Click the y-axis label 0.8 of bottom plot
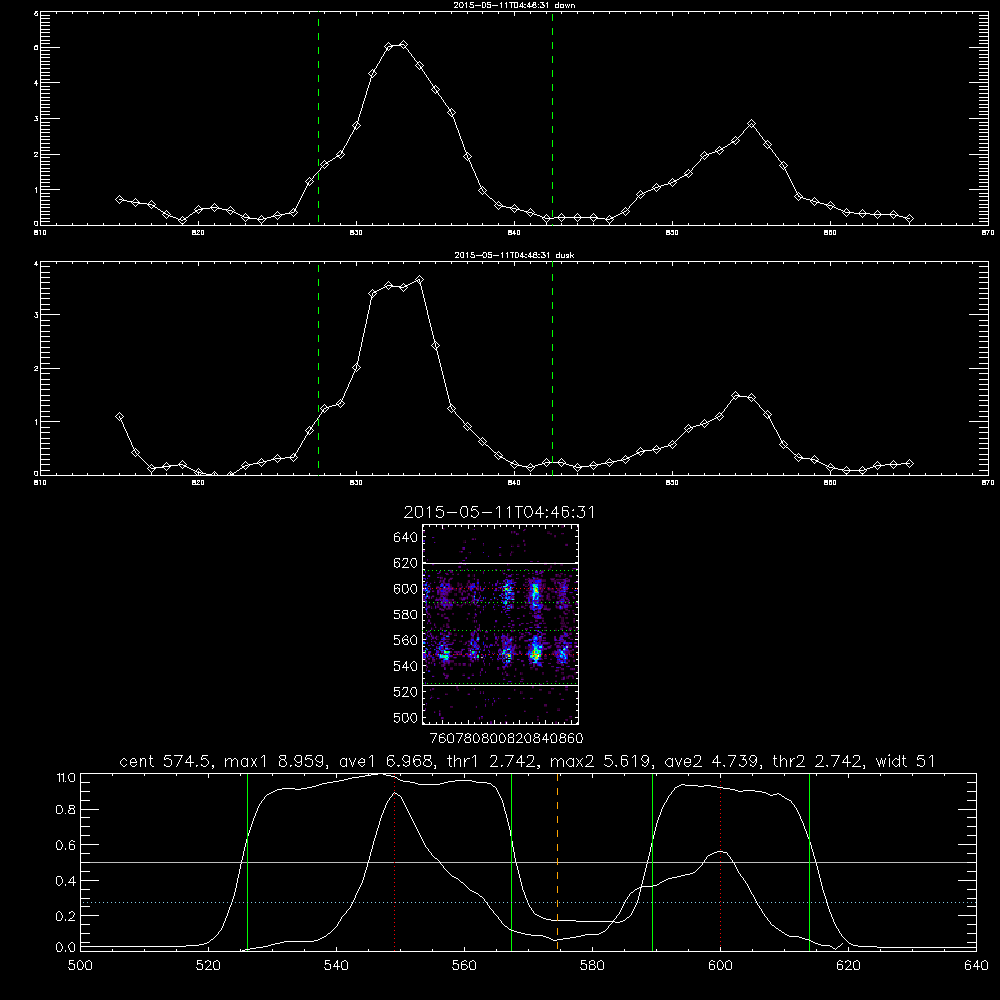 coord(66,809)
